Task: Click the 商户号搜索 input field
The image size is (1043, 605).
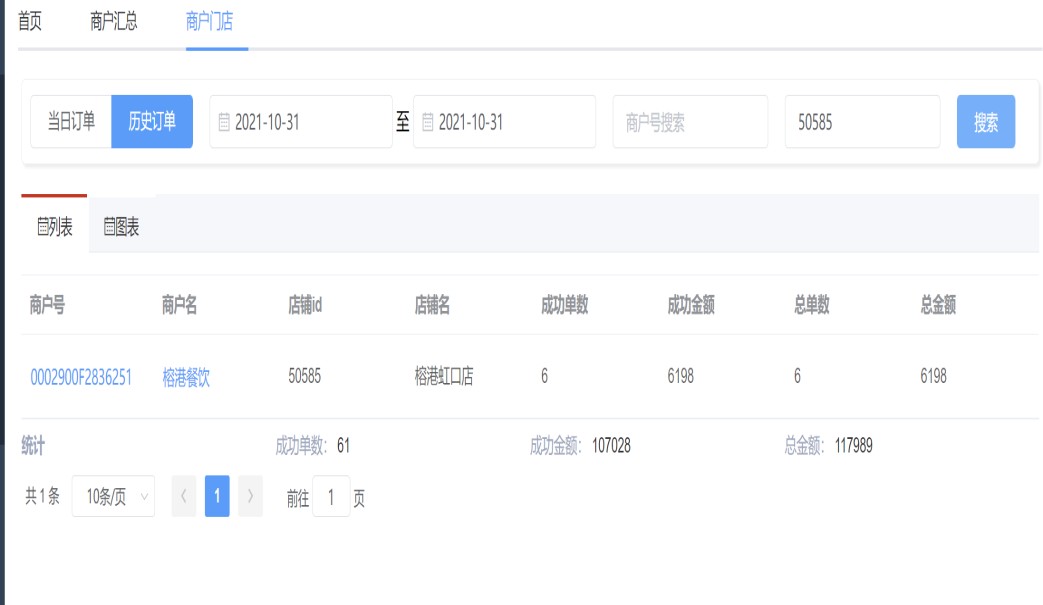Action: click(x=690, y=122)
